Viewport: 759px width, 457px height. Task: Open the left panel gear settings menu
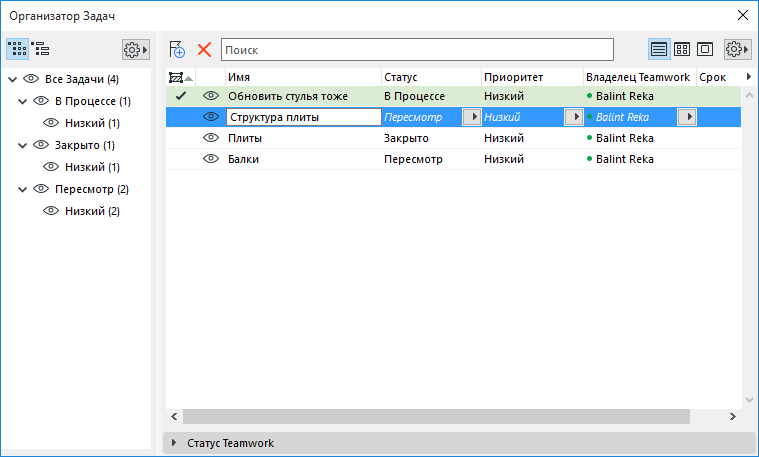(136, 49)
